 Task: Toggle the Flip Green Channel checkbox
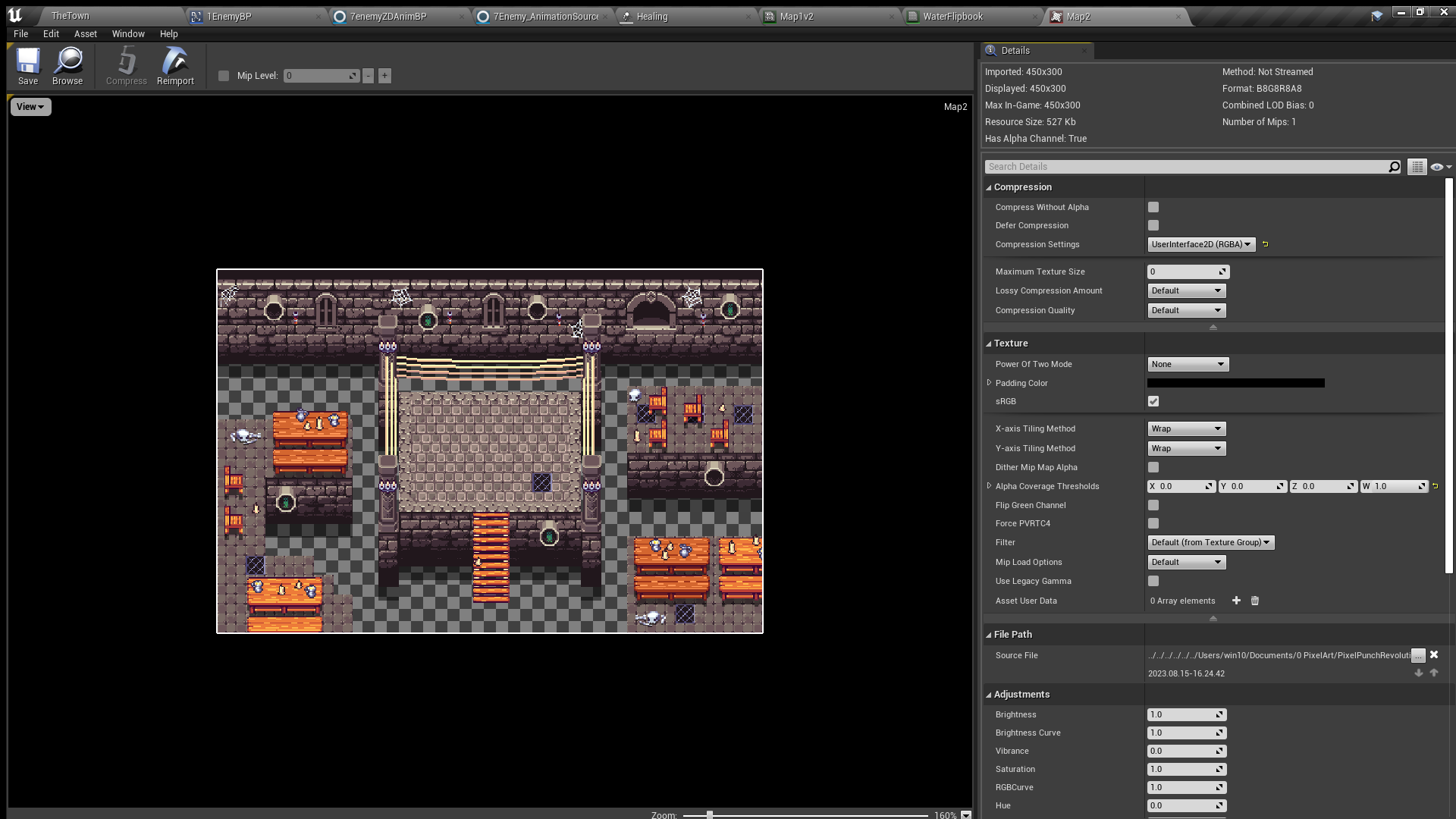1153,505
